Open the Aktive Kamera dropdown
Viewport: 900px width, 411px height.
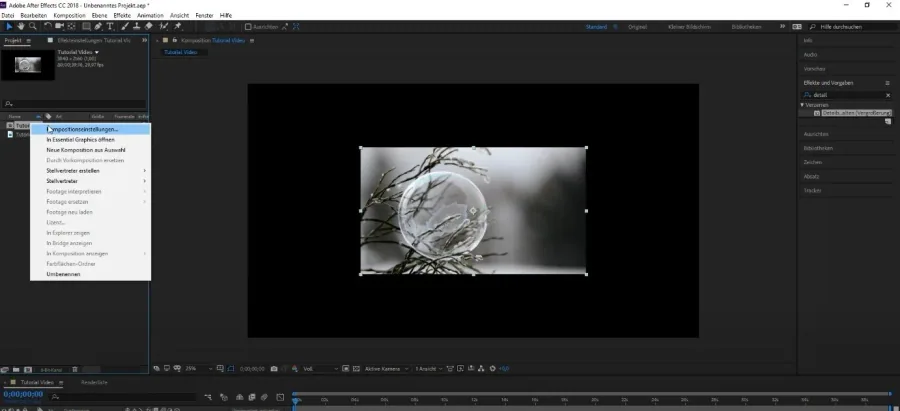386,369
